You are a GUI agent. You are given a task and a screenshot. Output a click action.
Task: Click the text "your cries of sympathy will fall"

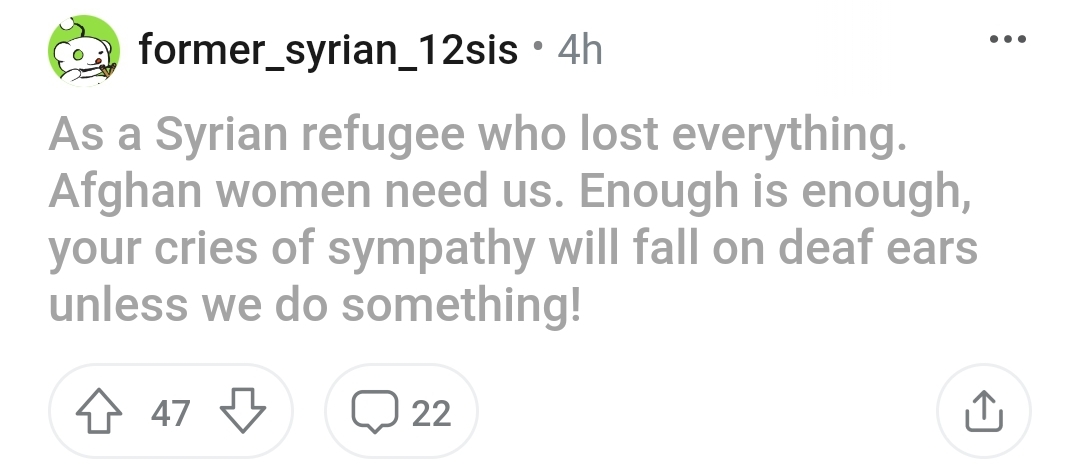[x=373, y=249]
